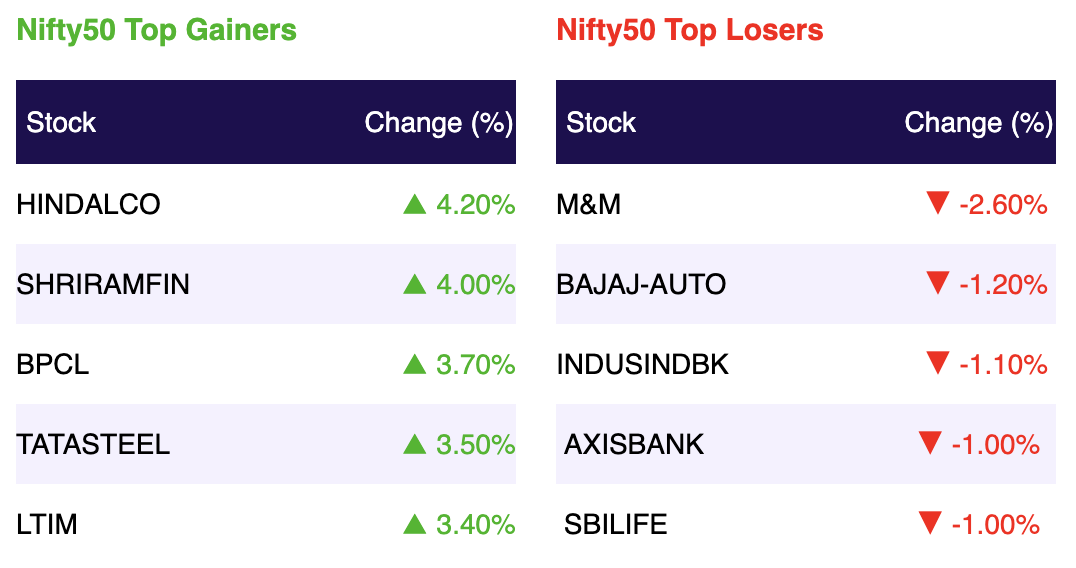Click the green triangle next to LTIM
The image size is (1076, 568).
(414, 525)
